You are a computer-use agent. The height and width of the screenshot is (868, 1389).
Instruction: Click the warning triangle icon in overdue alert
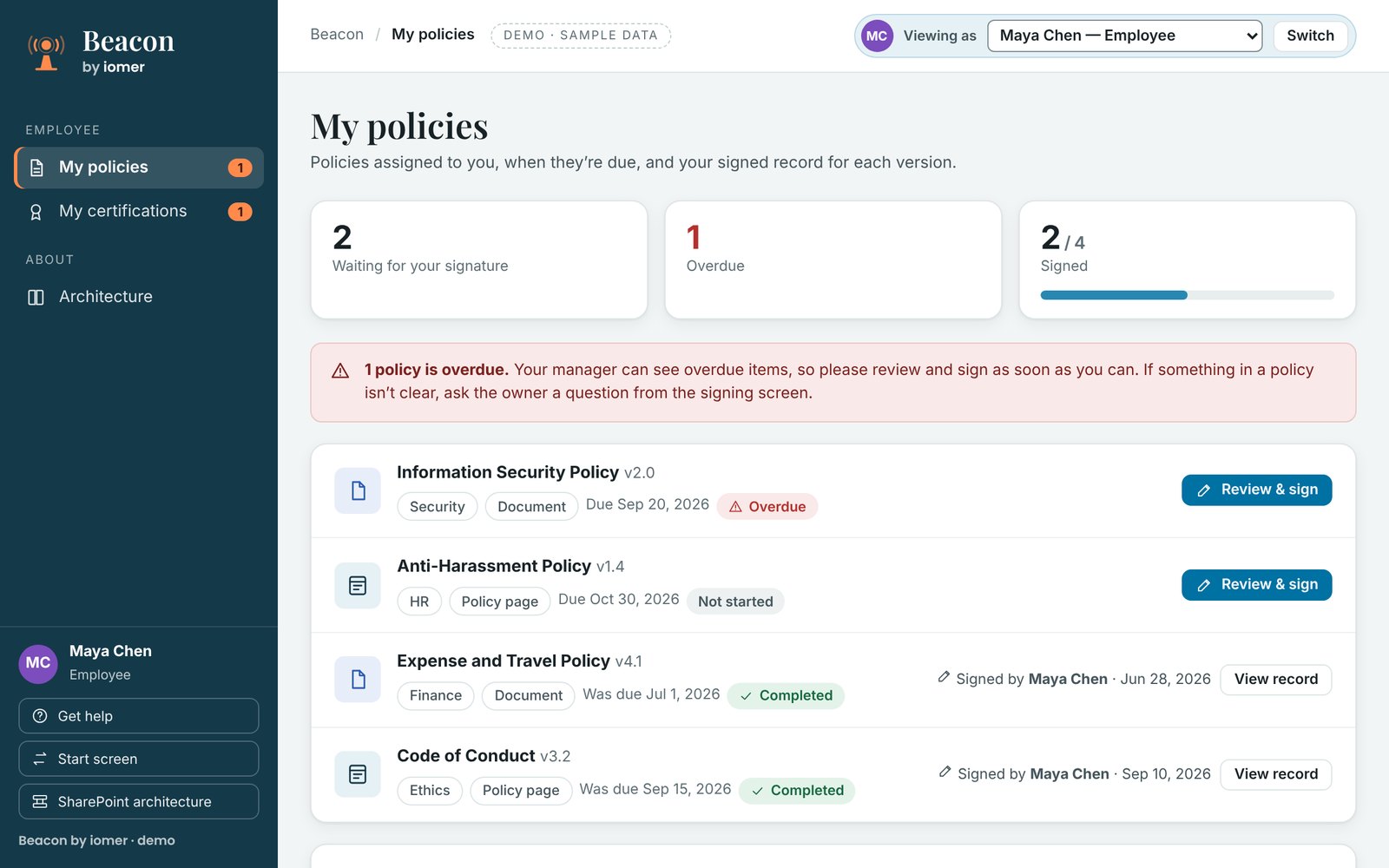(x=340, y=371)
